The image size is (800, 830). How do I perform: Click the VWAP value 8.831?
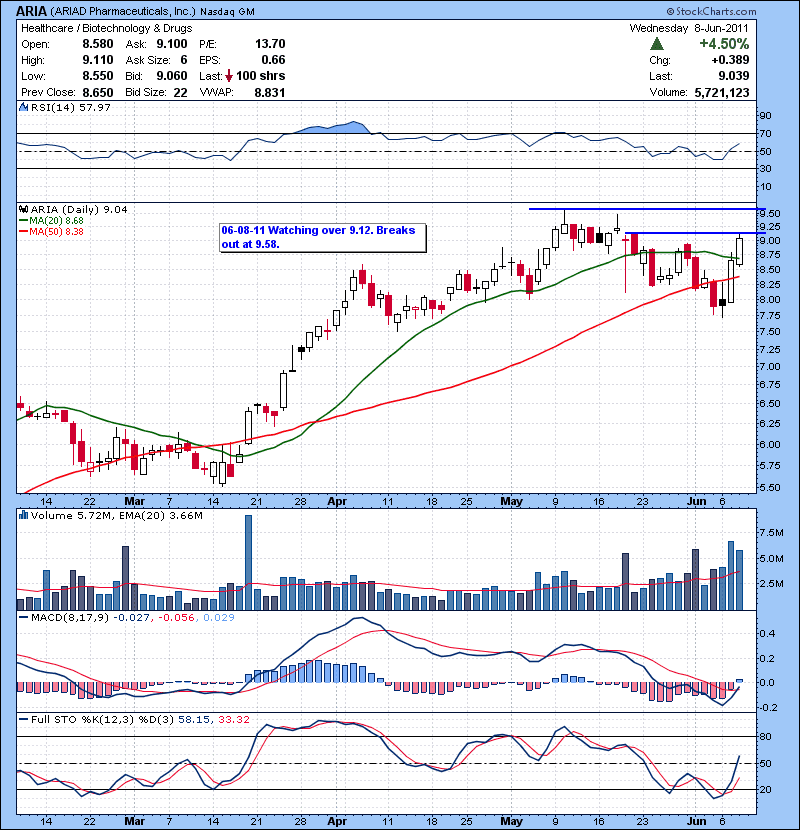tap(270, 93)
